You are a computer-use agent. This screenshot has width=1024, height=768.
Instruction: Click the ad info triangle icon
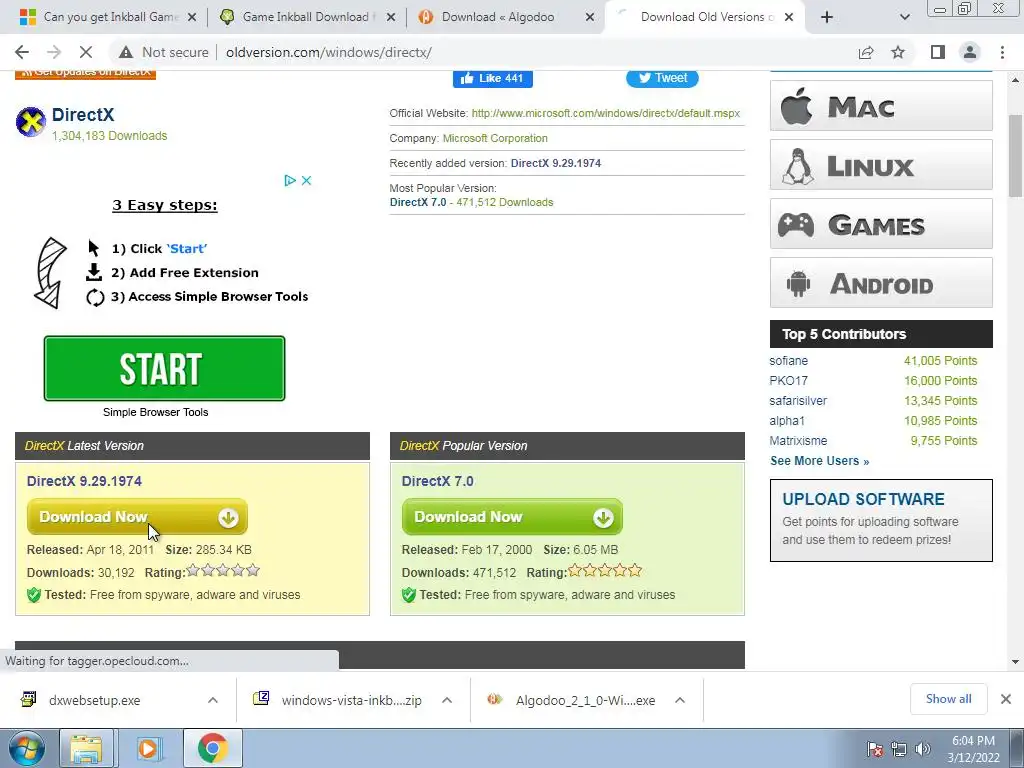pyautogui.click(x=290, y=180)
